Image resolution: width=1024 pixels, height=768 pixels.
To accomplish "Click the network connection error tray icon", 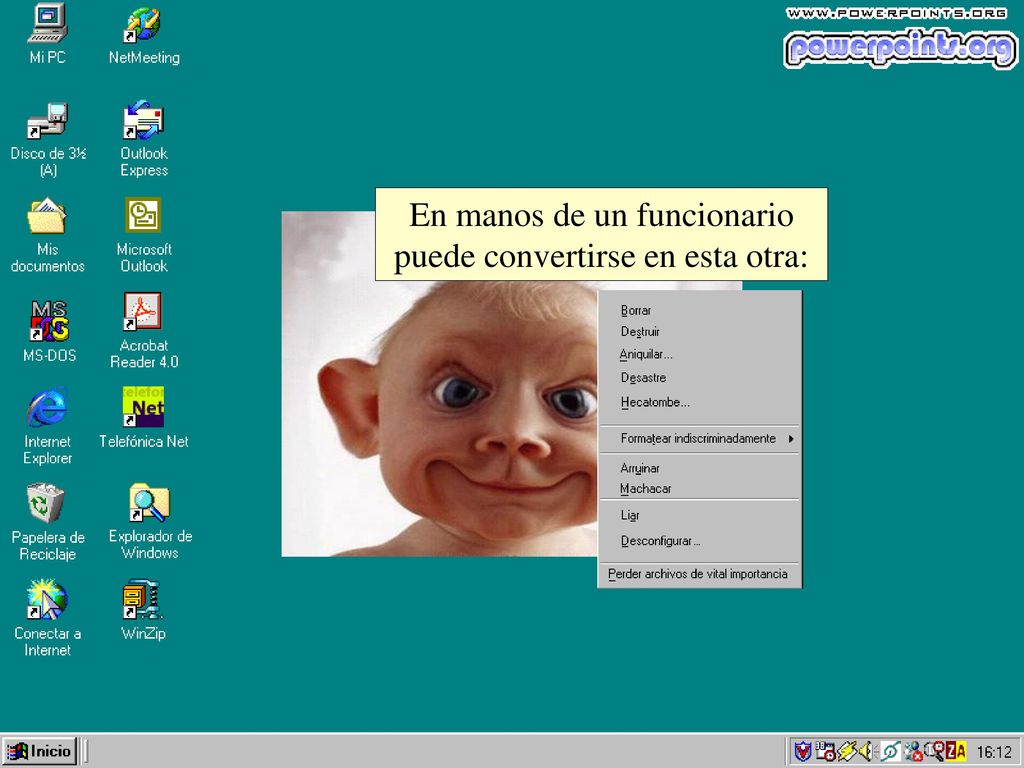I will pos(914,751).
